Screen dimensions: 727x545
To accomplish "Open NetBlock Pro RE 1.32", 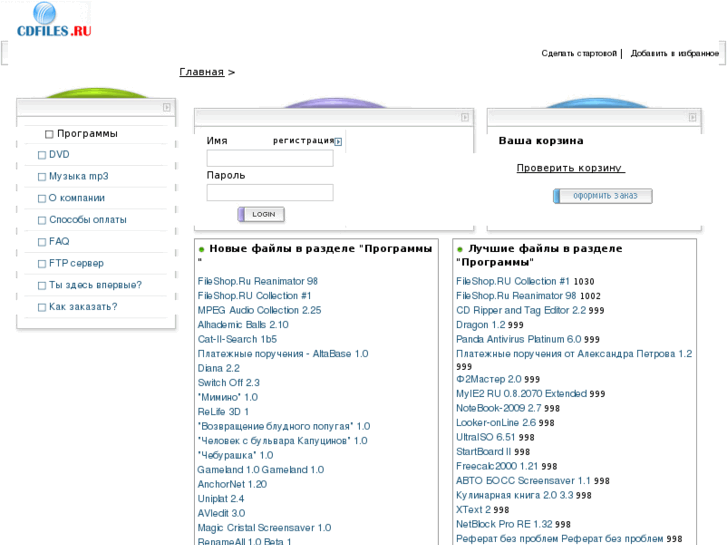I will [504, 524].
